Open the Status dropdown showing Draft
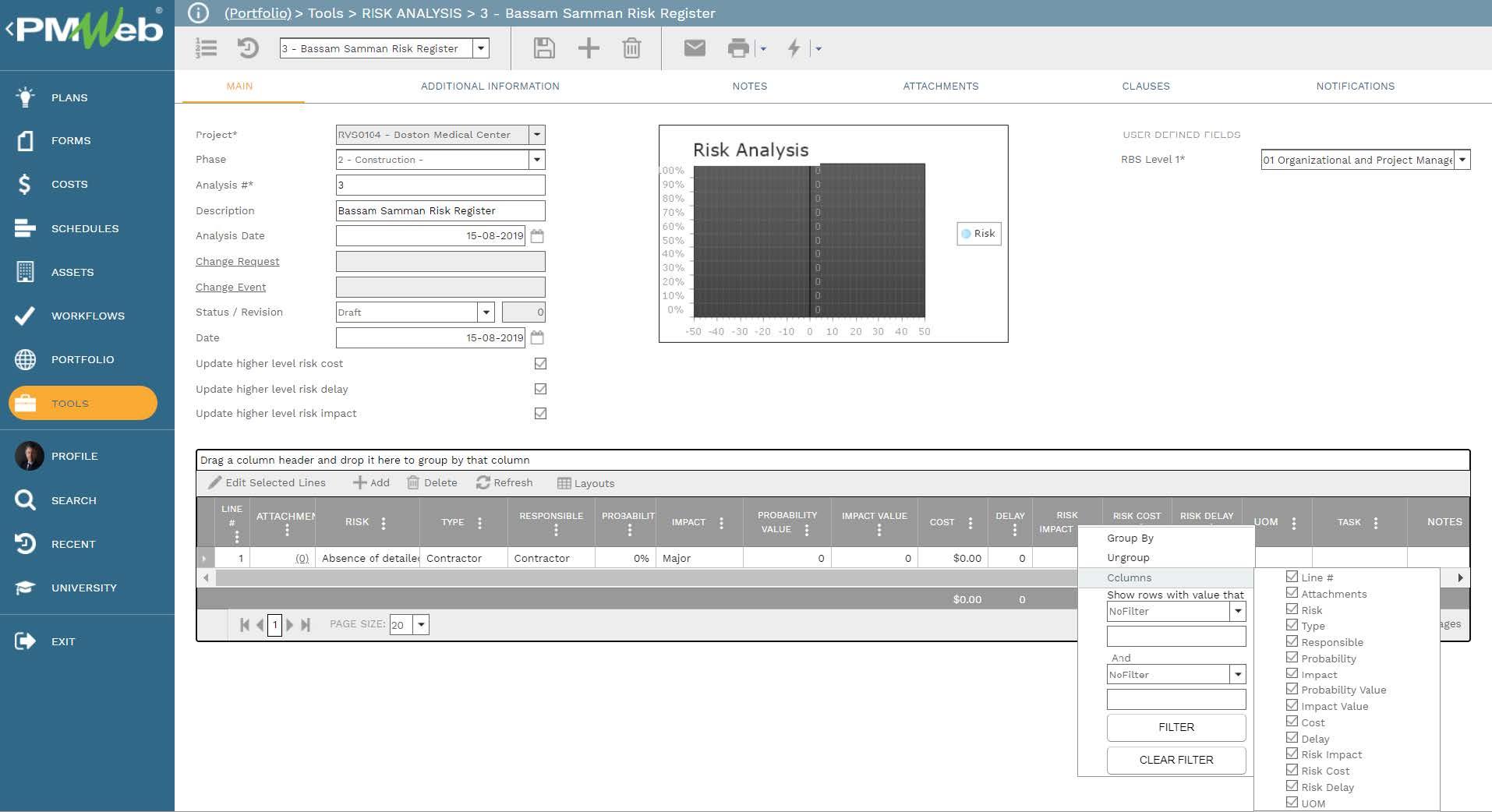The image size is (1492, 812). 486,312
